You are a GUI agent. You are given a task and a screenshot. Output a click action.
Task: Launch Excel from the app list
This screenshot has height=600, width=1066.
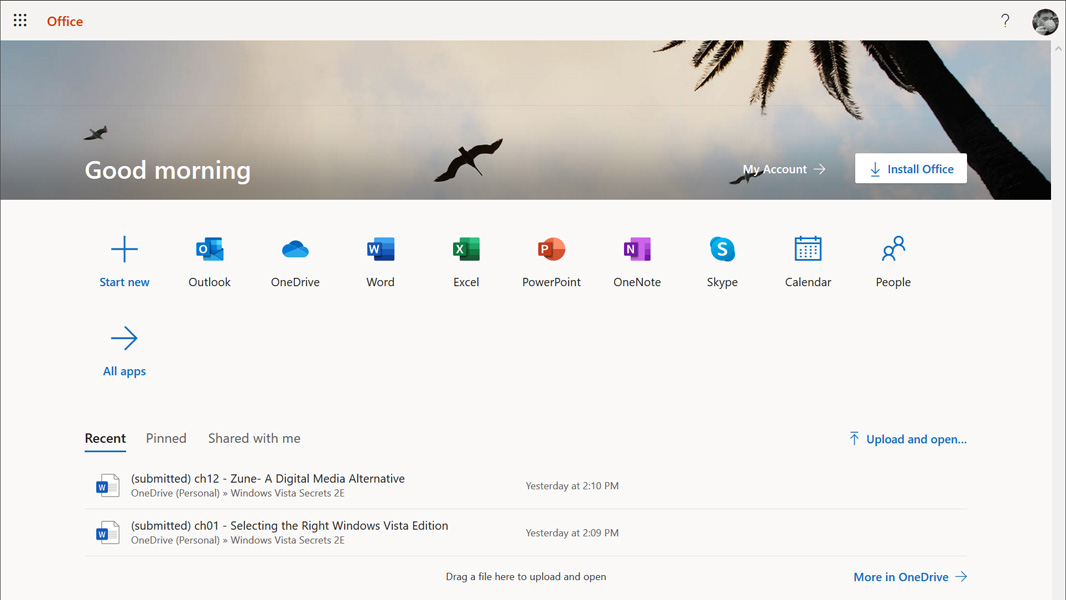(466, 250)
